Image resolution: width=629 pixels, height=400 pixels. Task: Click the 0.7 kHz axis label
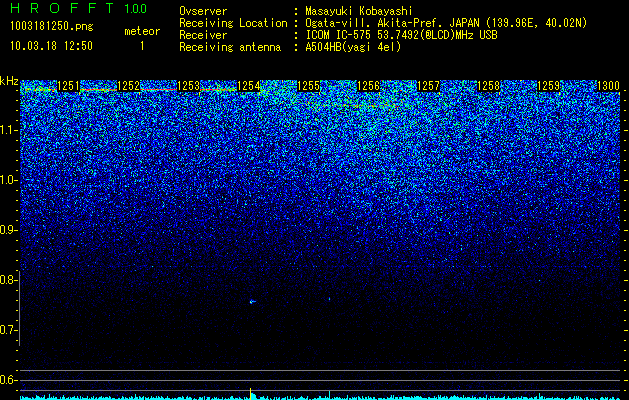[7, 330]
